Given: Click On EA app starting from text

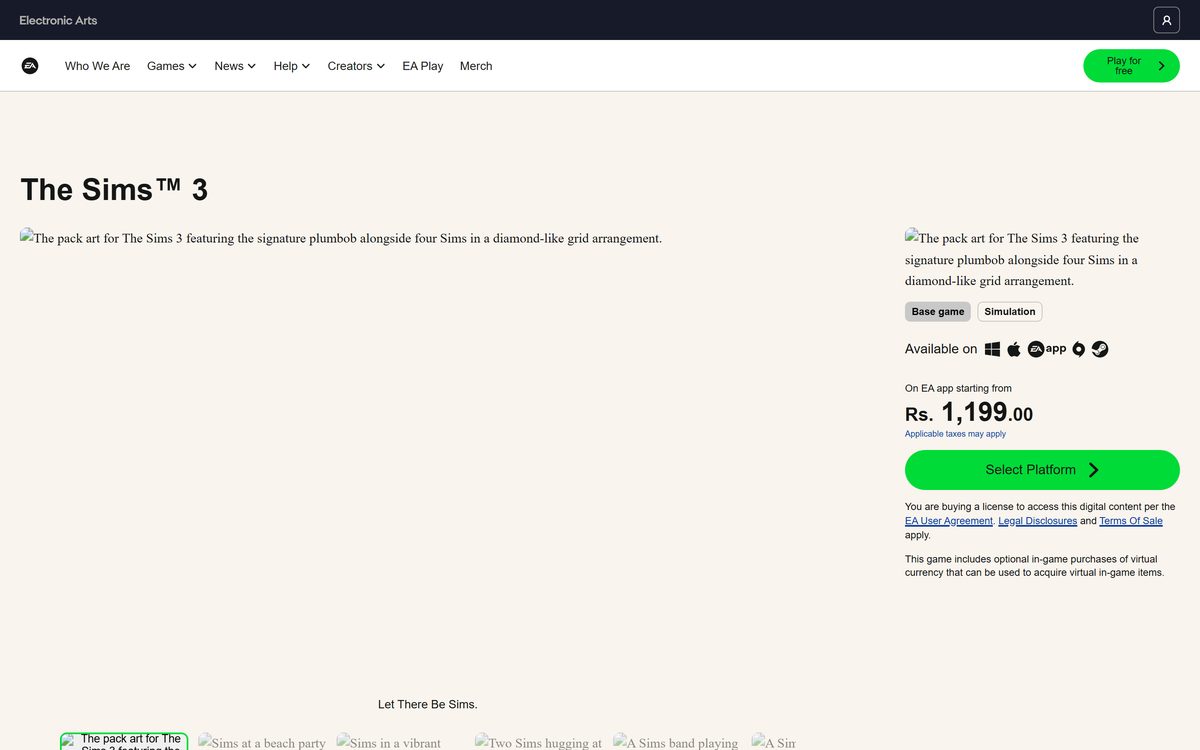Looking at the screenshot, I should tap(958, 388).
